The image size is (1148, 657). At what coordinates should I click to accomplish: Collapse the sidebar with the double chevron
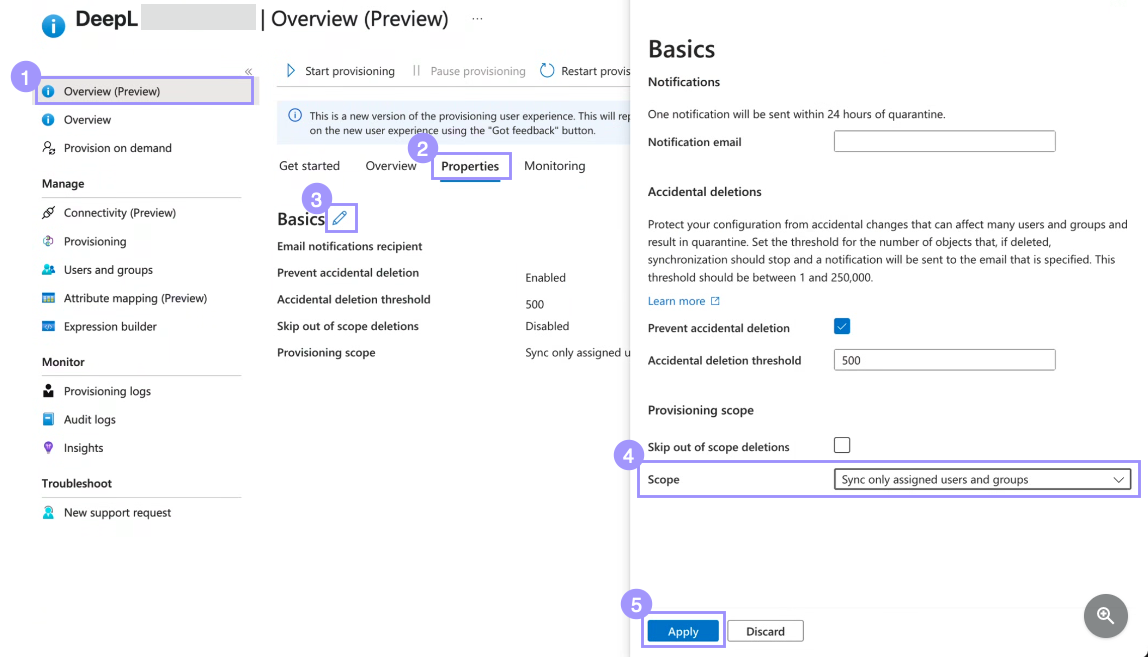click(247, 70)
